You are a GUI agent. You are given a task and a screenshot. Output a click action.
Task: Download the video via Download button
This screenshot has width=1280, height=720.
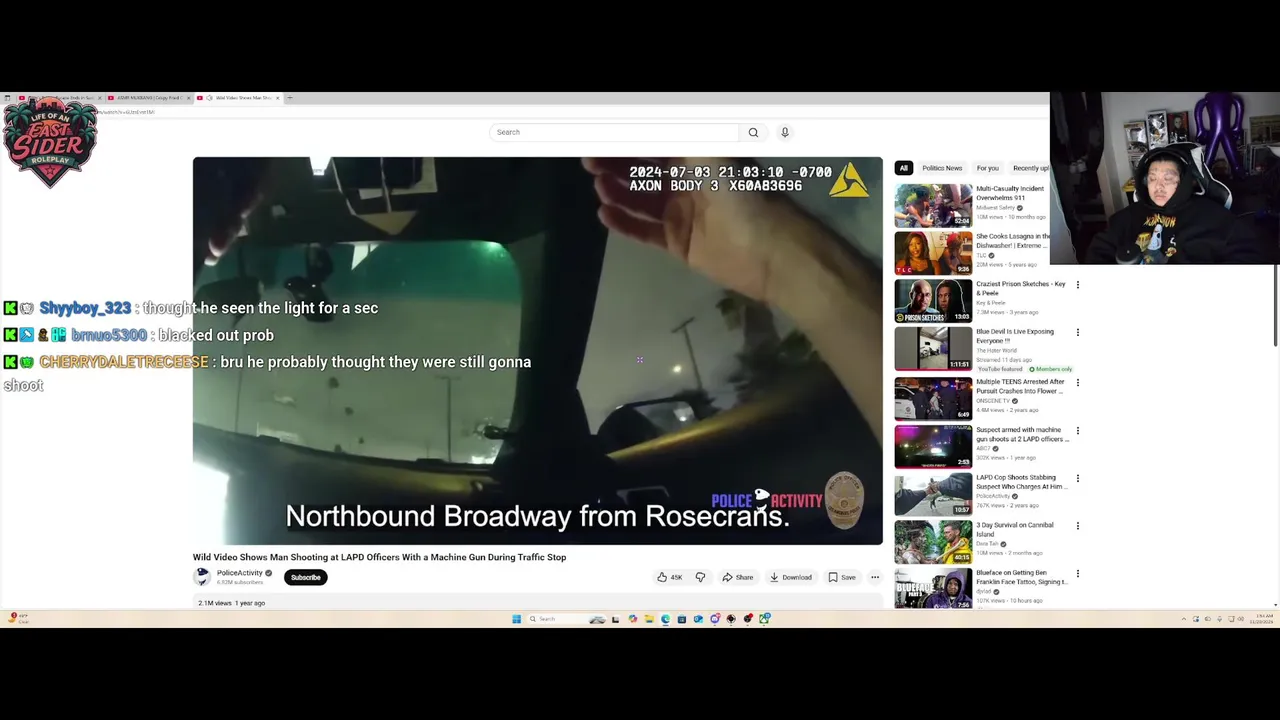790,577
